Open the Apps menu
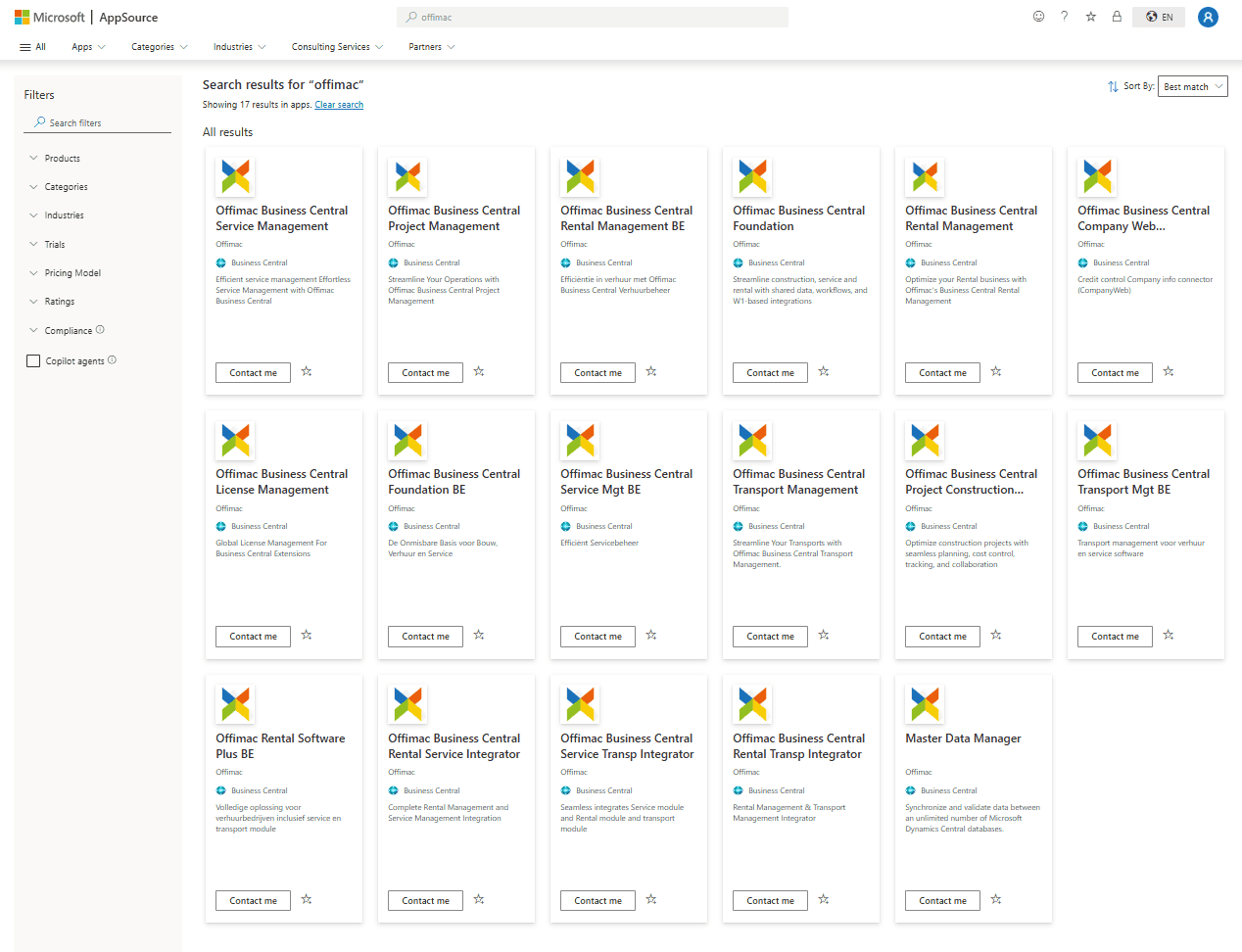Screen dimensions: 1242x952 (x=88, y=47)
